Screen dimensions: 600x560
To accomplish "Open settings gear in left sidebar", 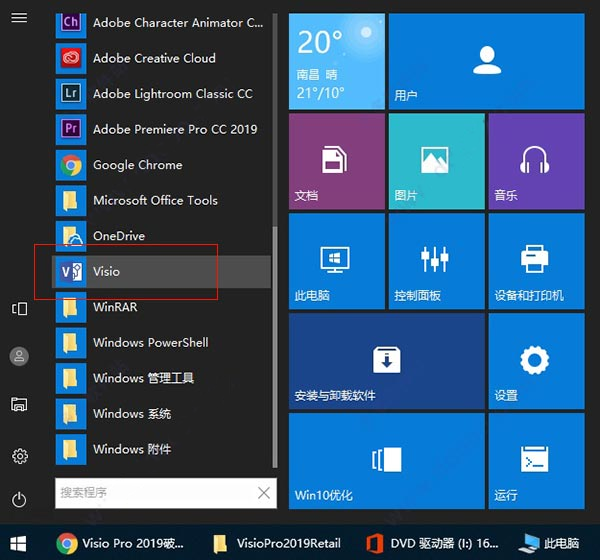I will [20, 456].
